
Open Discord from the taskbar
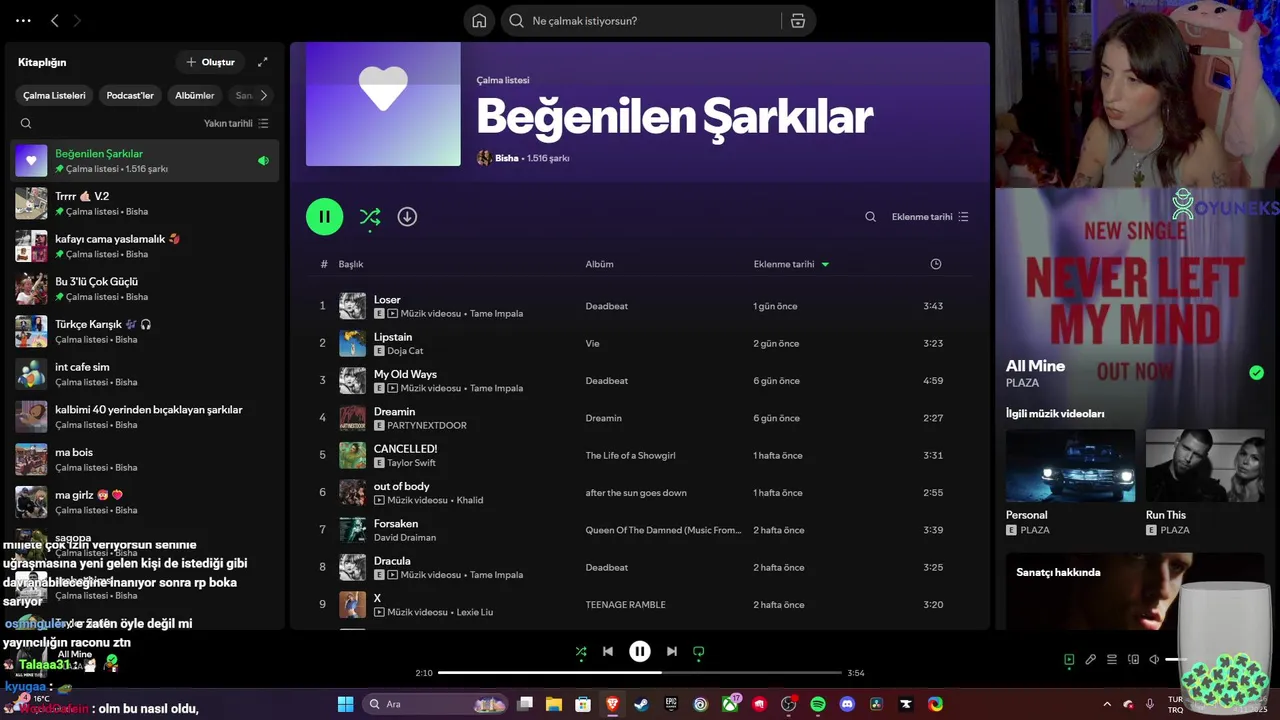coord(847,704)
